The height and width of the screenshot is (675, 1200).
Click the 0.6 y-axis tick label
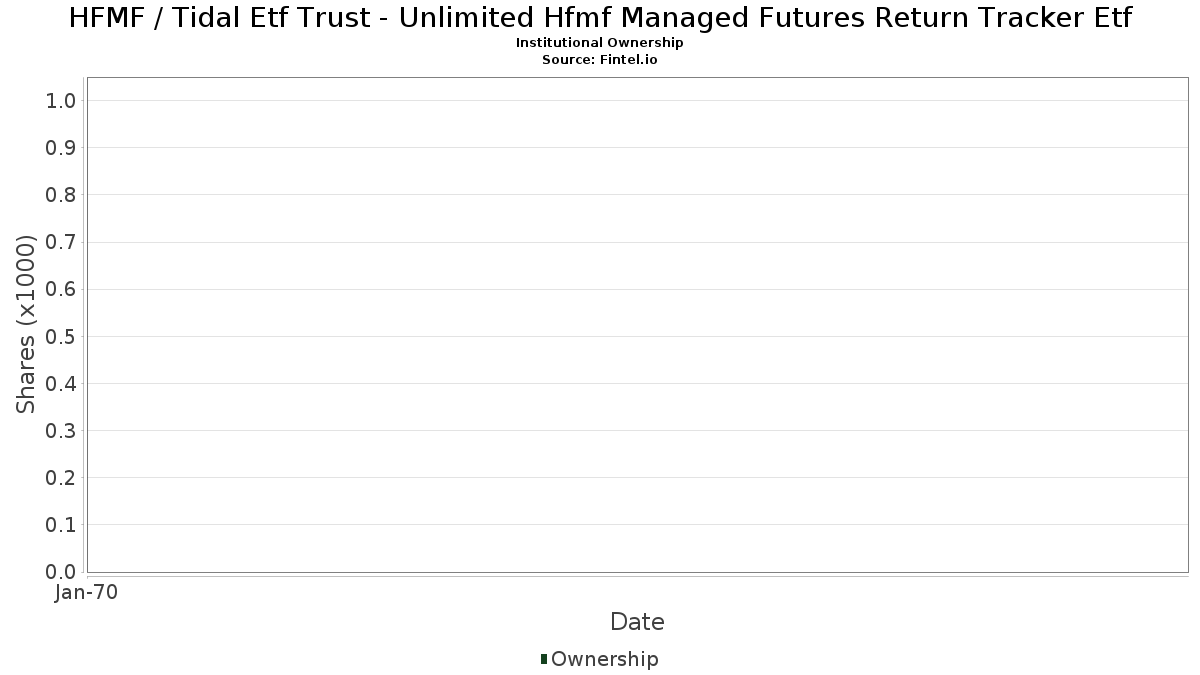pyautogui.click(x=61, y=289)
